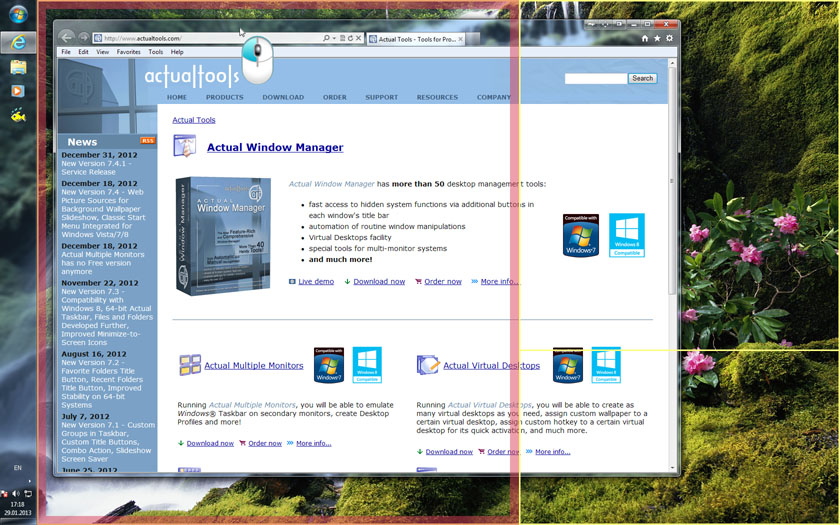
Task: Click Windows 8 compatible badge for Window Manager
Action: (627, 235)
